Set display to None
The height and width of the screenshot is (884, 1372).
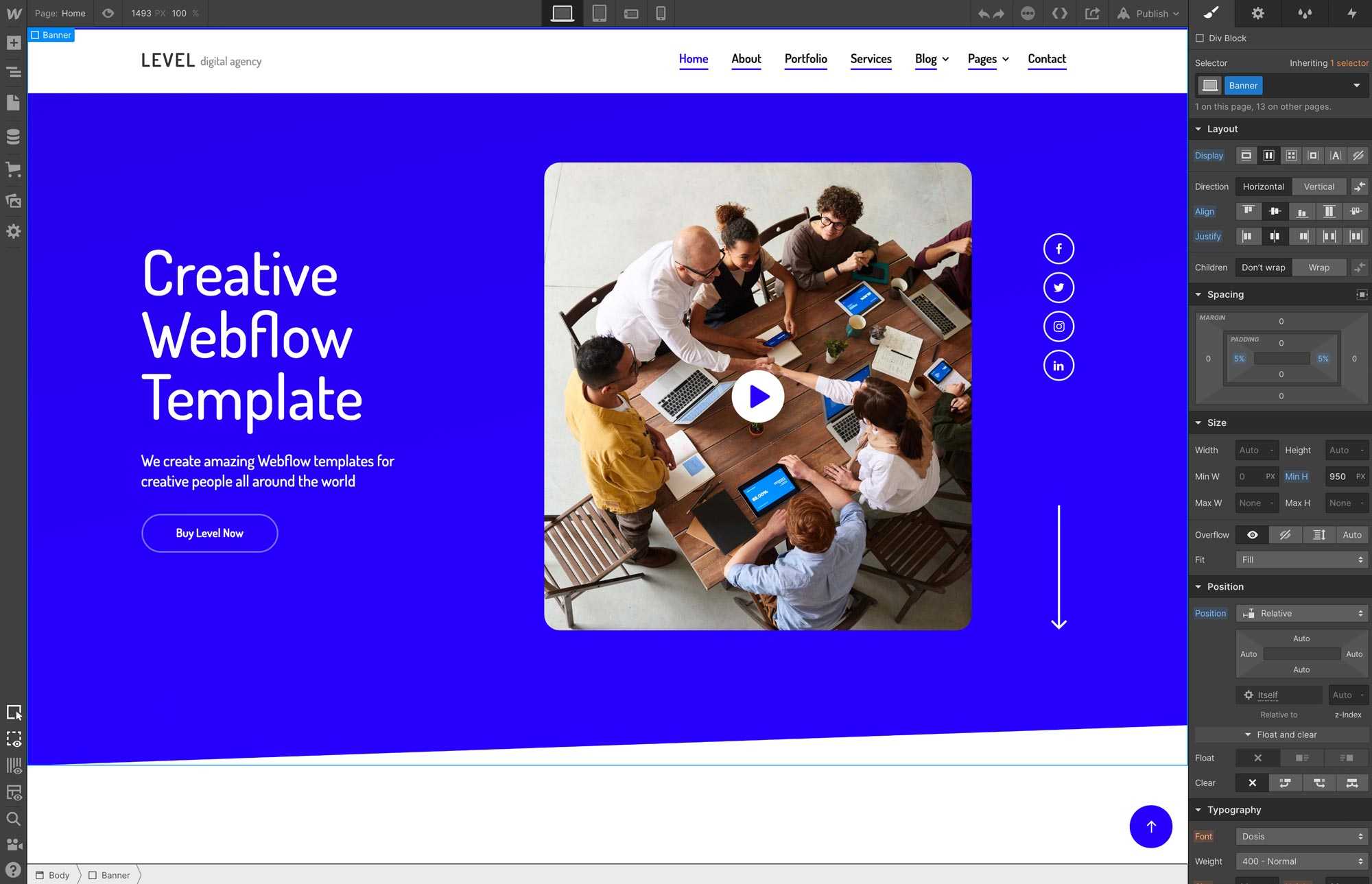[x=1358, y=156]
